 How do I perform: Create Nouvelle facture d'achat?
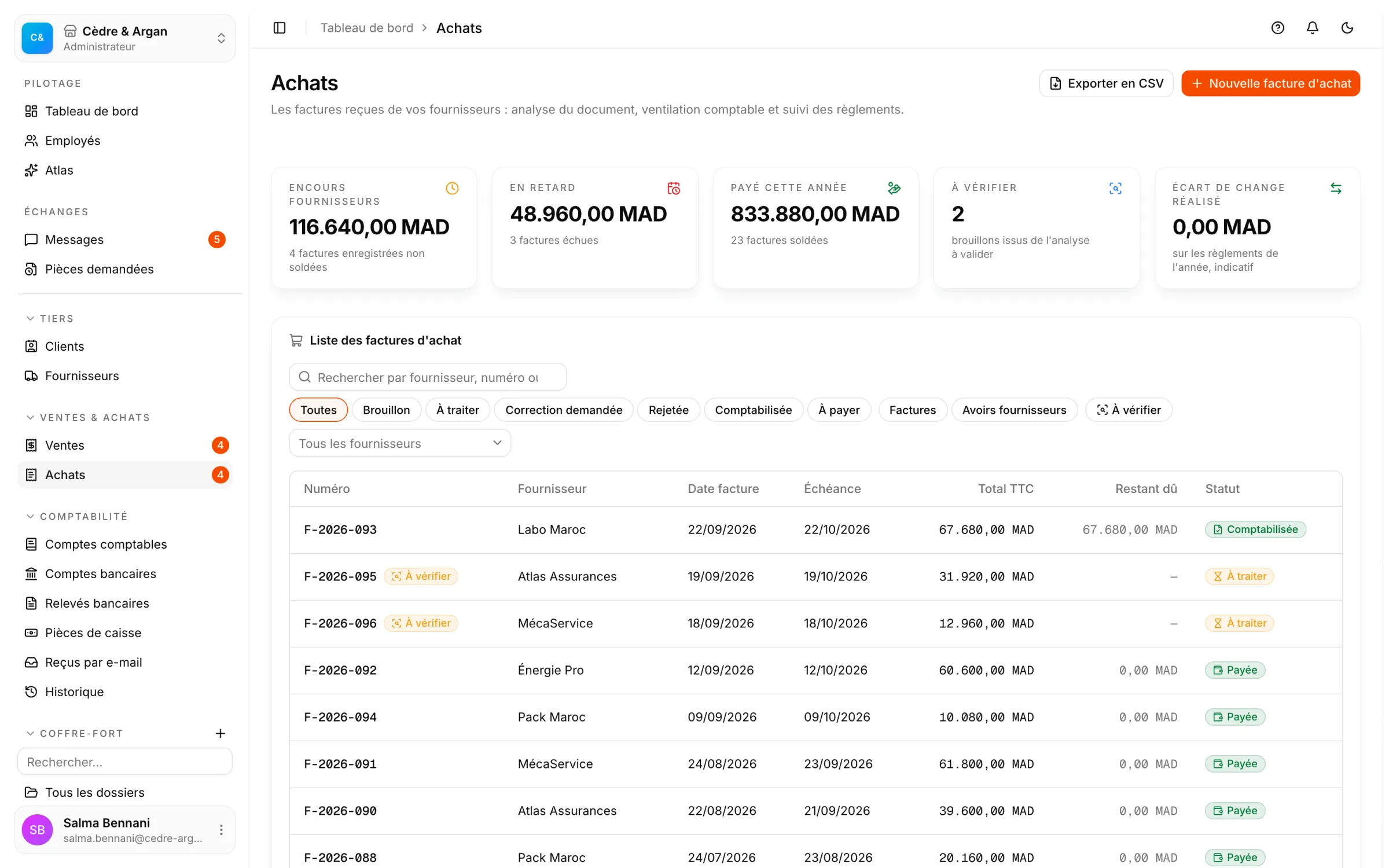point(1270,83)
